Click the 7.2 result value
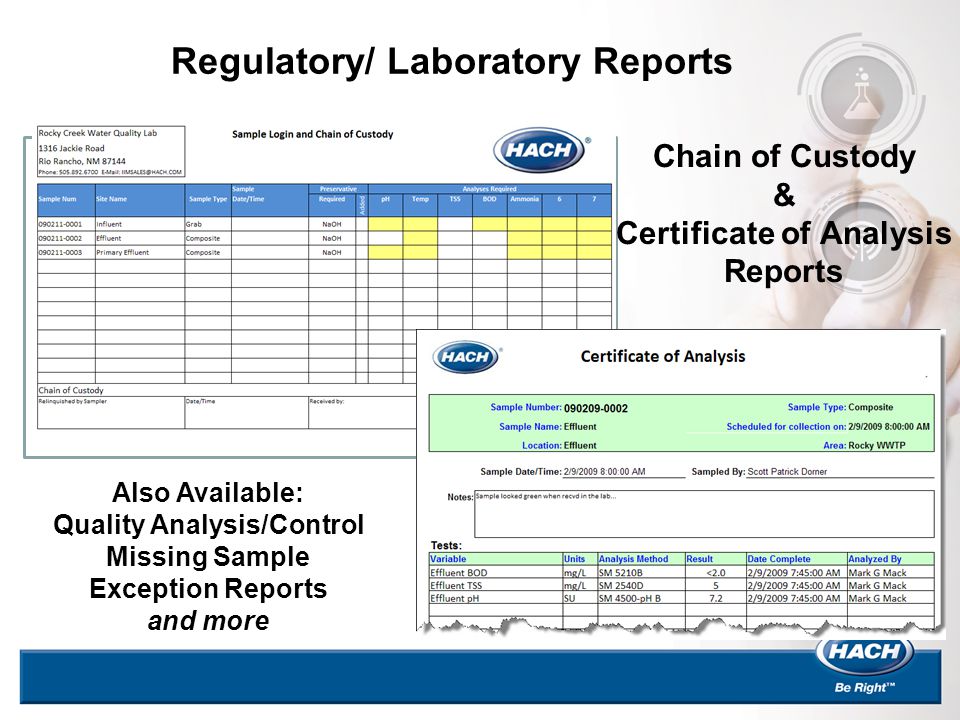960x720 pixels. point(716,599)
